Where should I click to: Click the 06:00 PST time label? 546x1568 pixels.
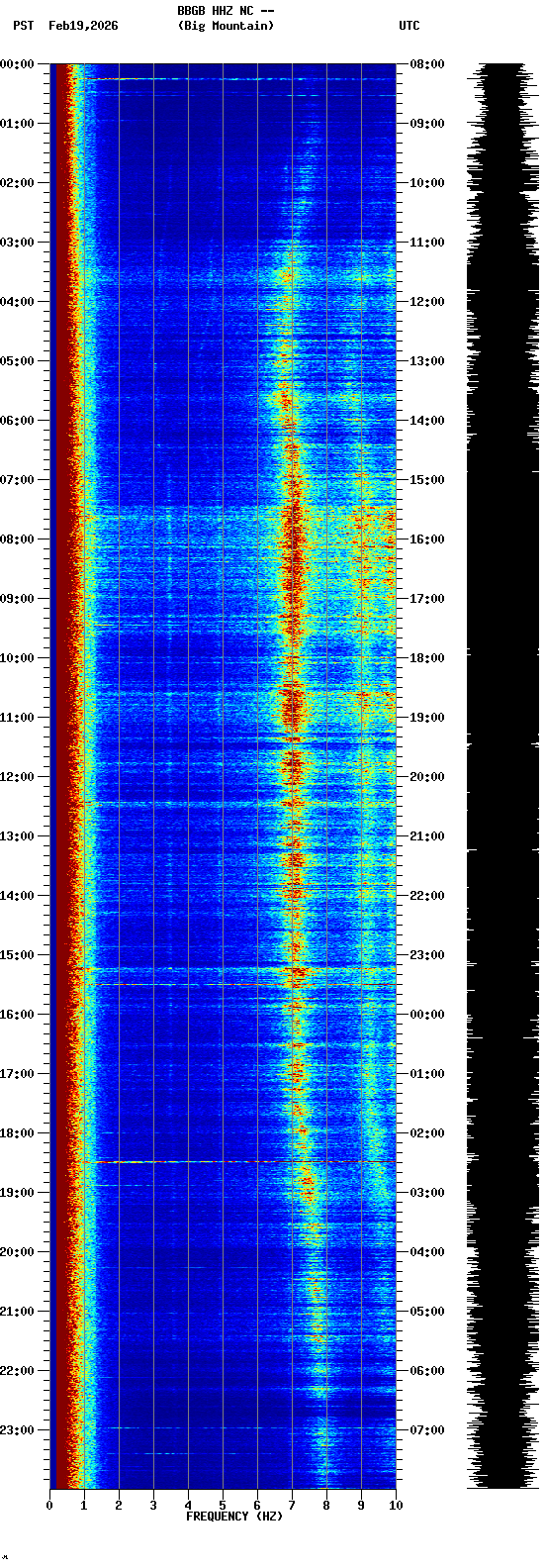(x=18, y=421)
